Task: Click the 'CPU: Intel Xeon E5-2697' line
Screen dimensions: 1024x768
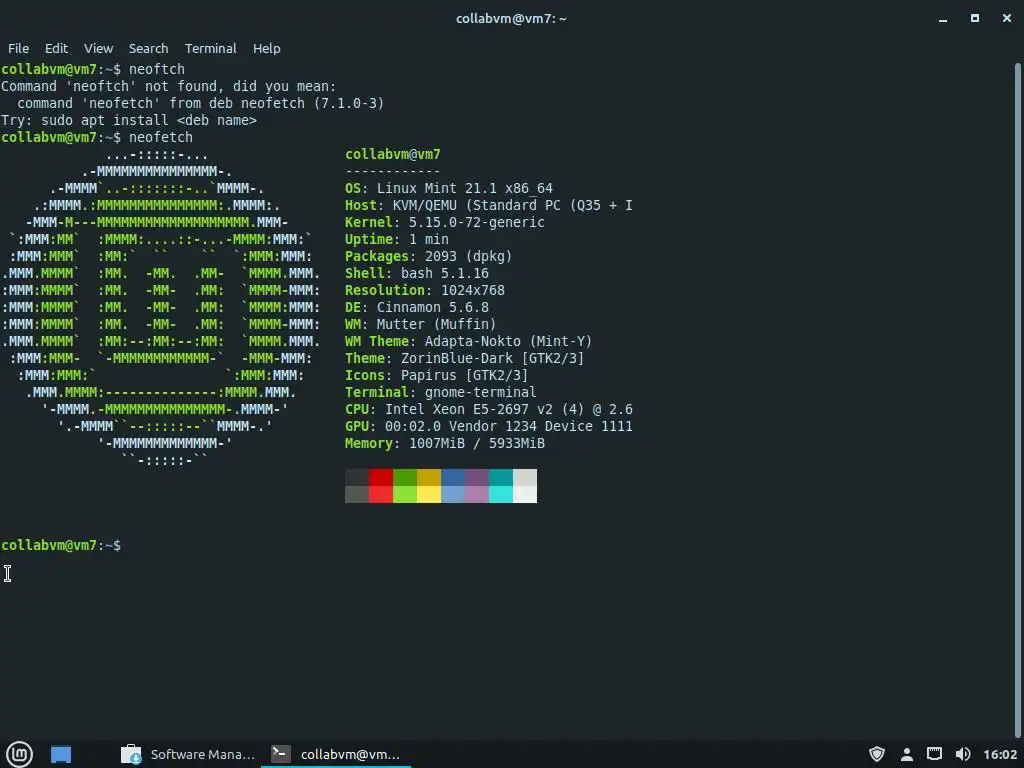Action: pos(488,409)
